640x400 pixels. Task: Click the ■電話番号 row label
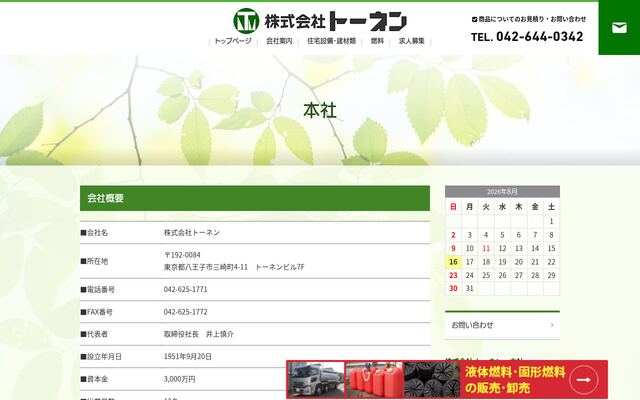tap(98, 290)
